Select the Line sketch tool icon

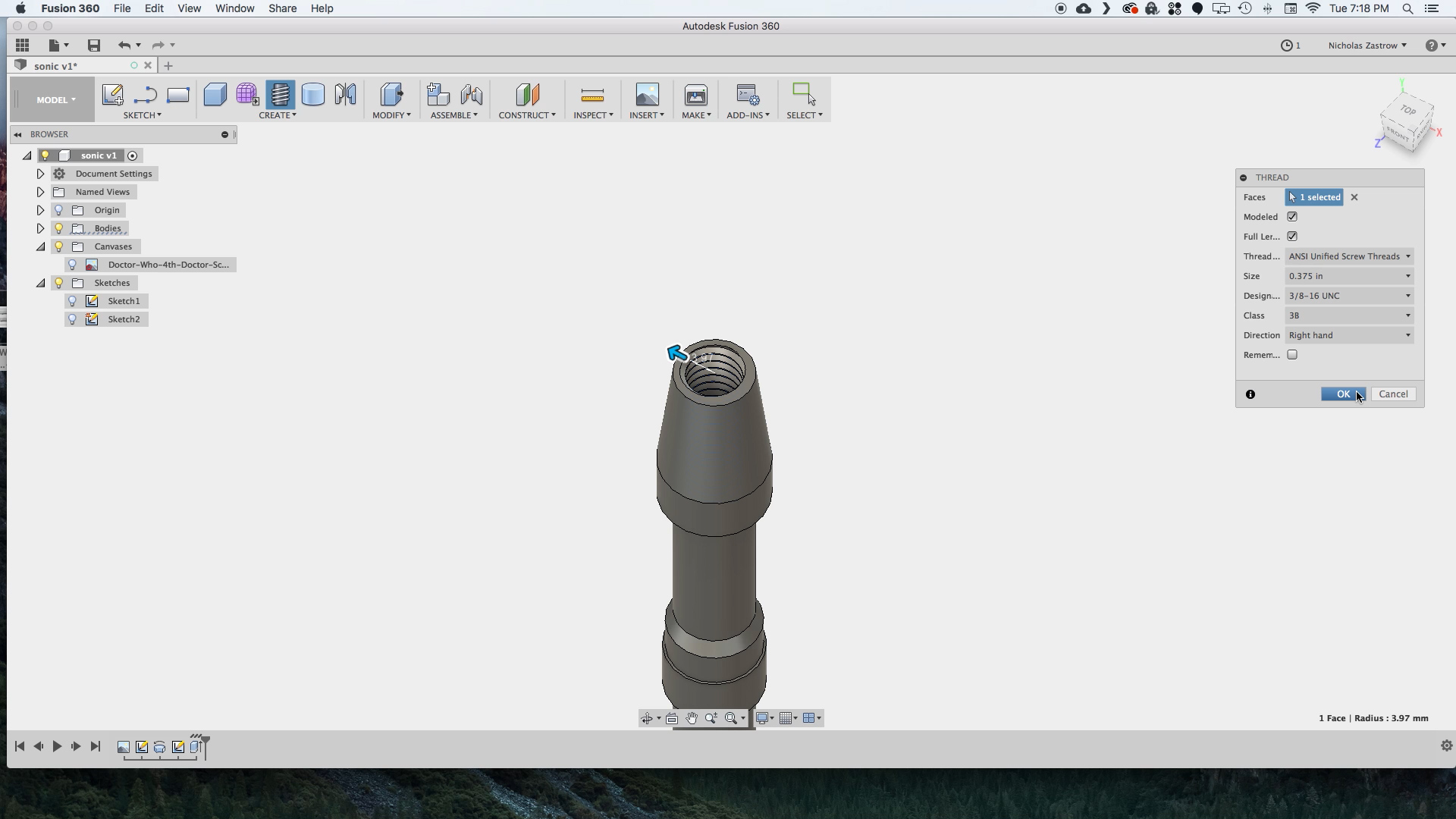tap(145, 95)
